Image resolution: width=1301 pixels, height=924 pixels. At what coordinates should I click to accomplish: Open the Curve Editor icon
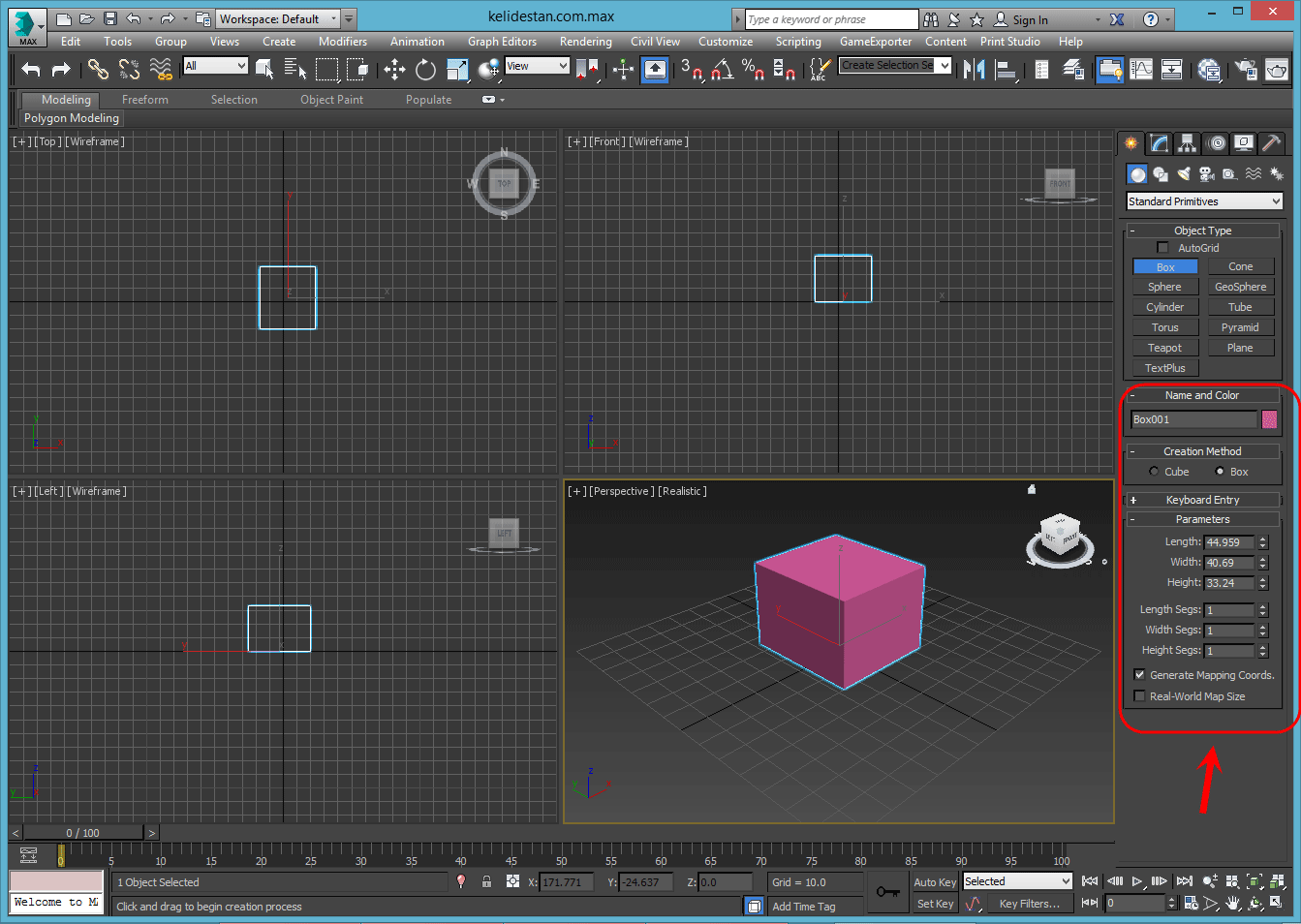click(1141, 69)
